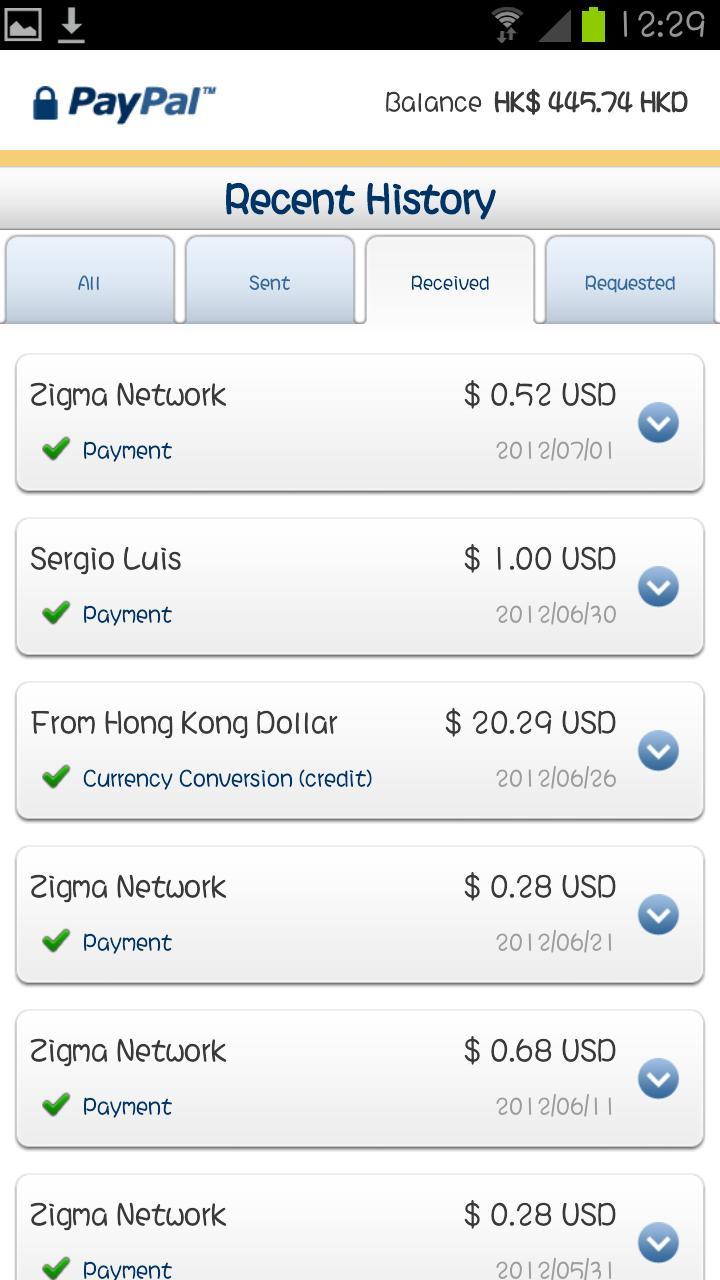Expand Zigma Network payment dated 2012/05/31
The image size is (720, 1280).
(658, 1243)
